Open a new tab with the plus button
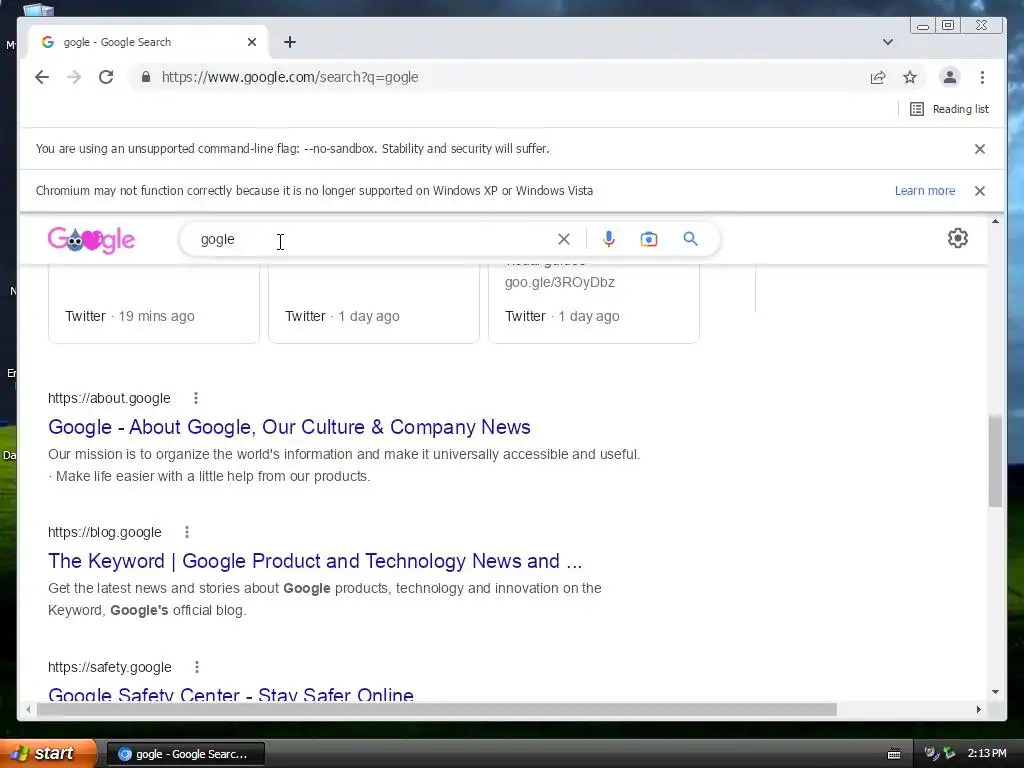Viewport: 1024px width, 768px height. click(290, 42)
